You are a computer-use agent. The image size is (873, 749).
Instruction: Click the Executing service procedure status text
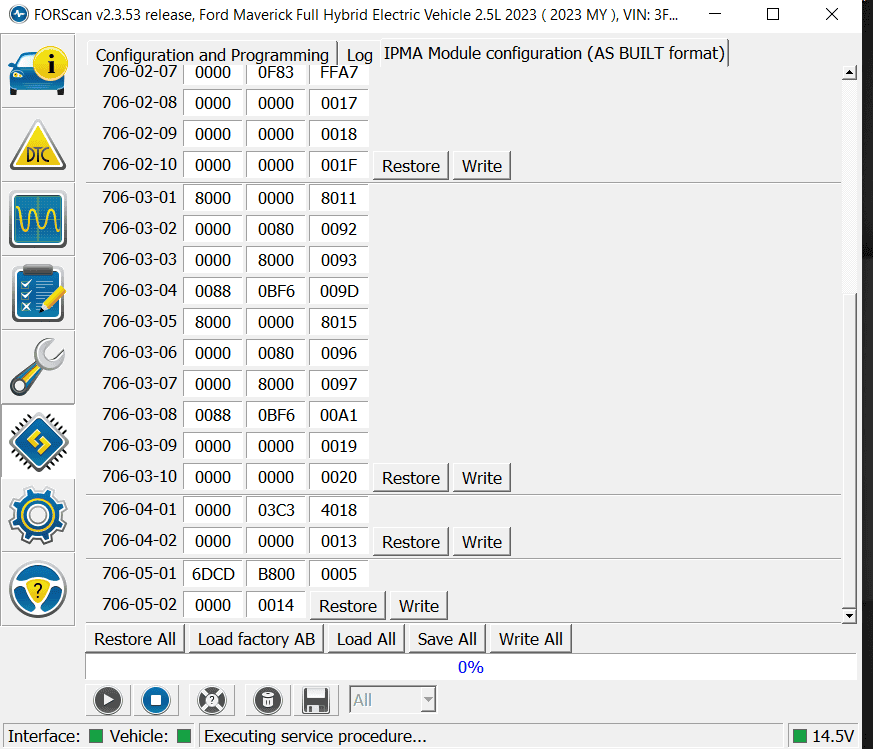point(315,736)
